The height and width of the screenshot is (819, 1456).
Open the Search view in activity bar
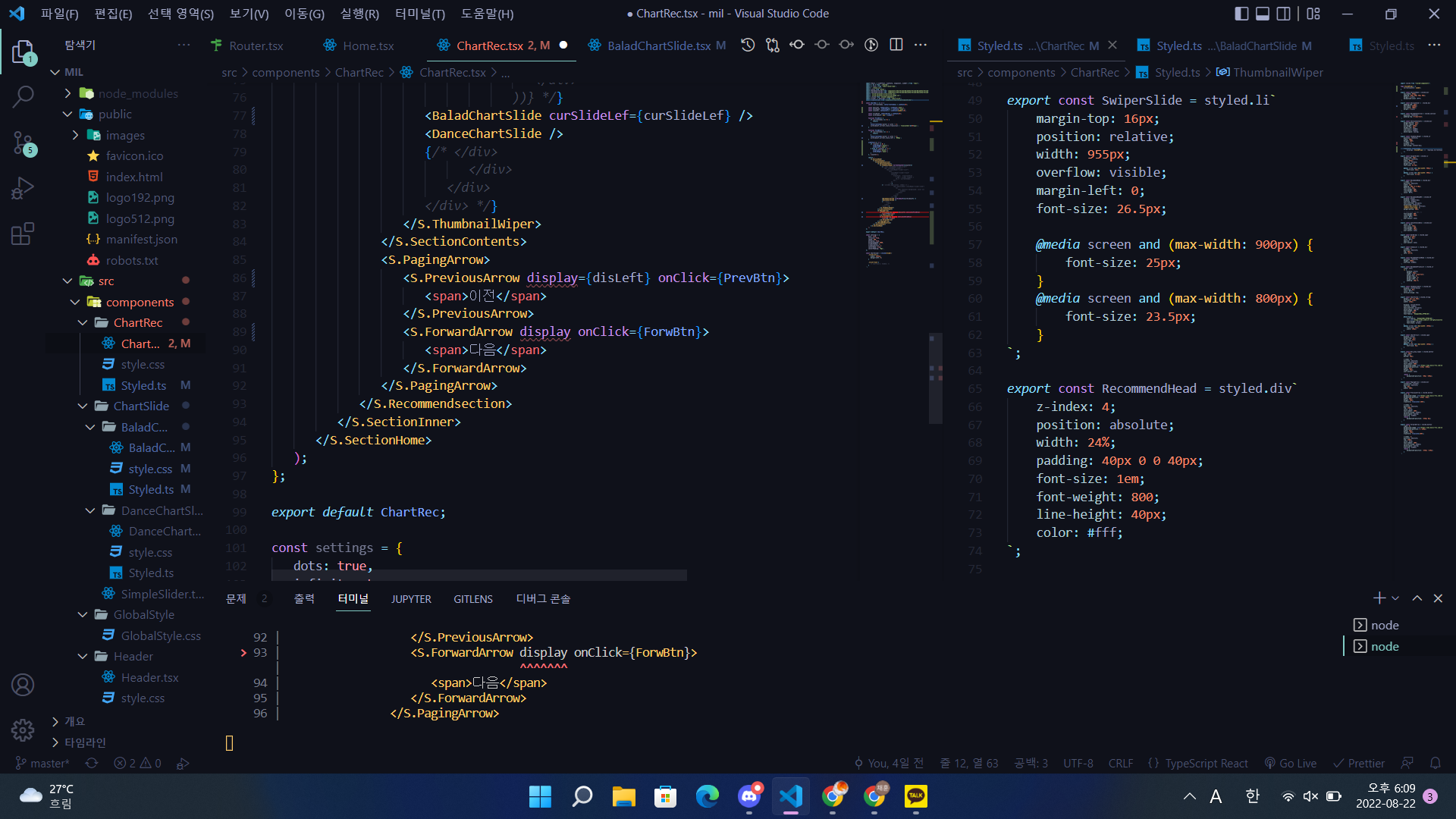click(23, 96)
